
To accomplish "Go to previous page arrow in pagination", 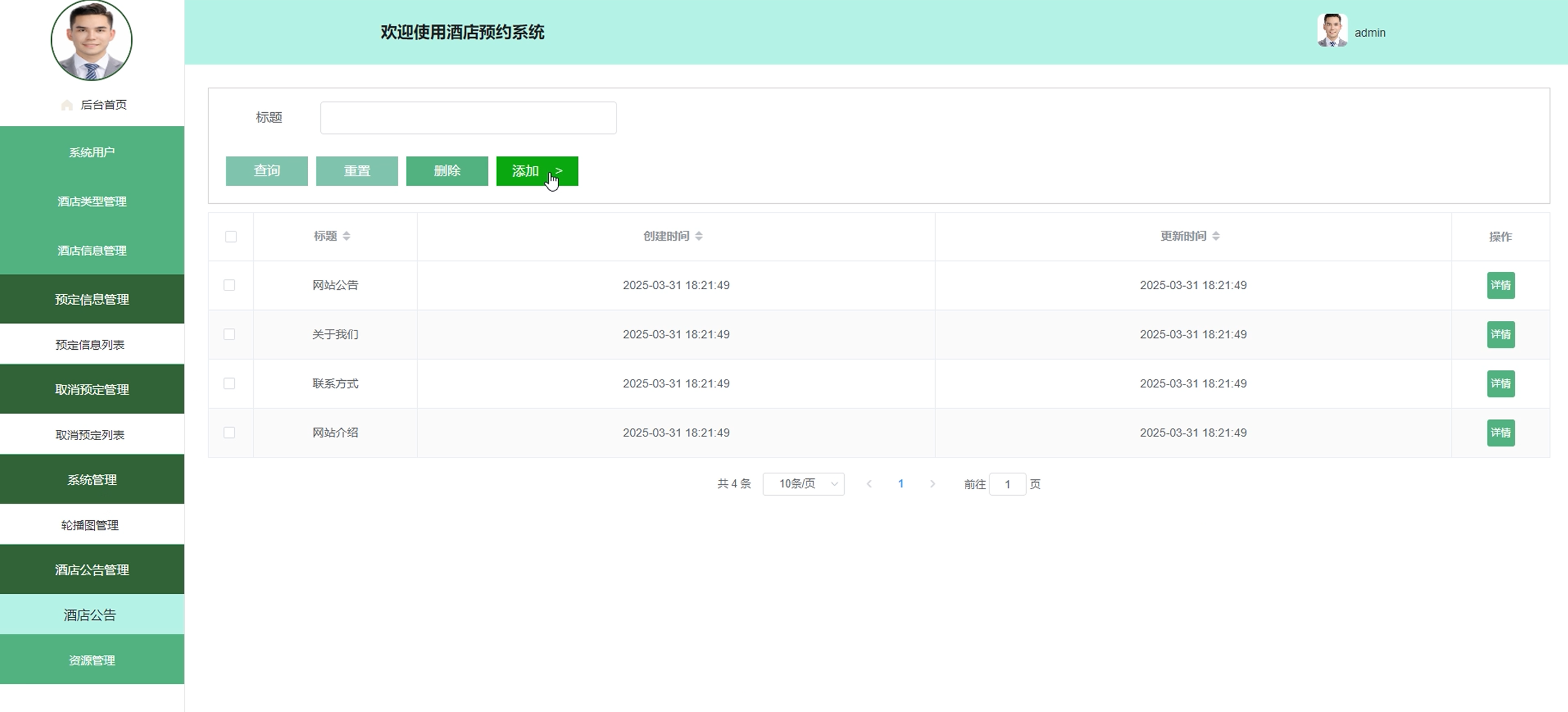I will coord(869,484).
